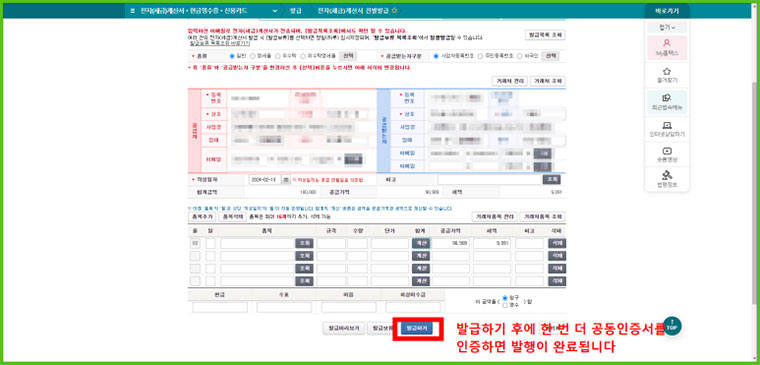
Task: Click the 발급미리보기 button
Action: (344, 328)
